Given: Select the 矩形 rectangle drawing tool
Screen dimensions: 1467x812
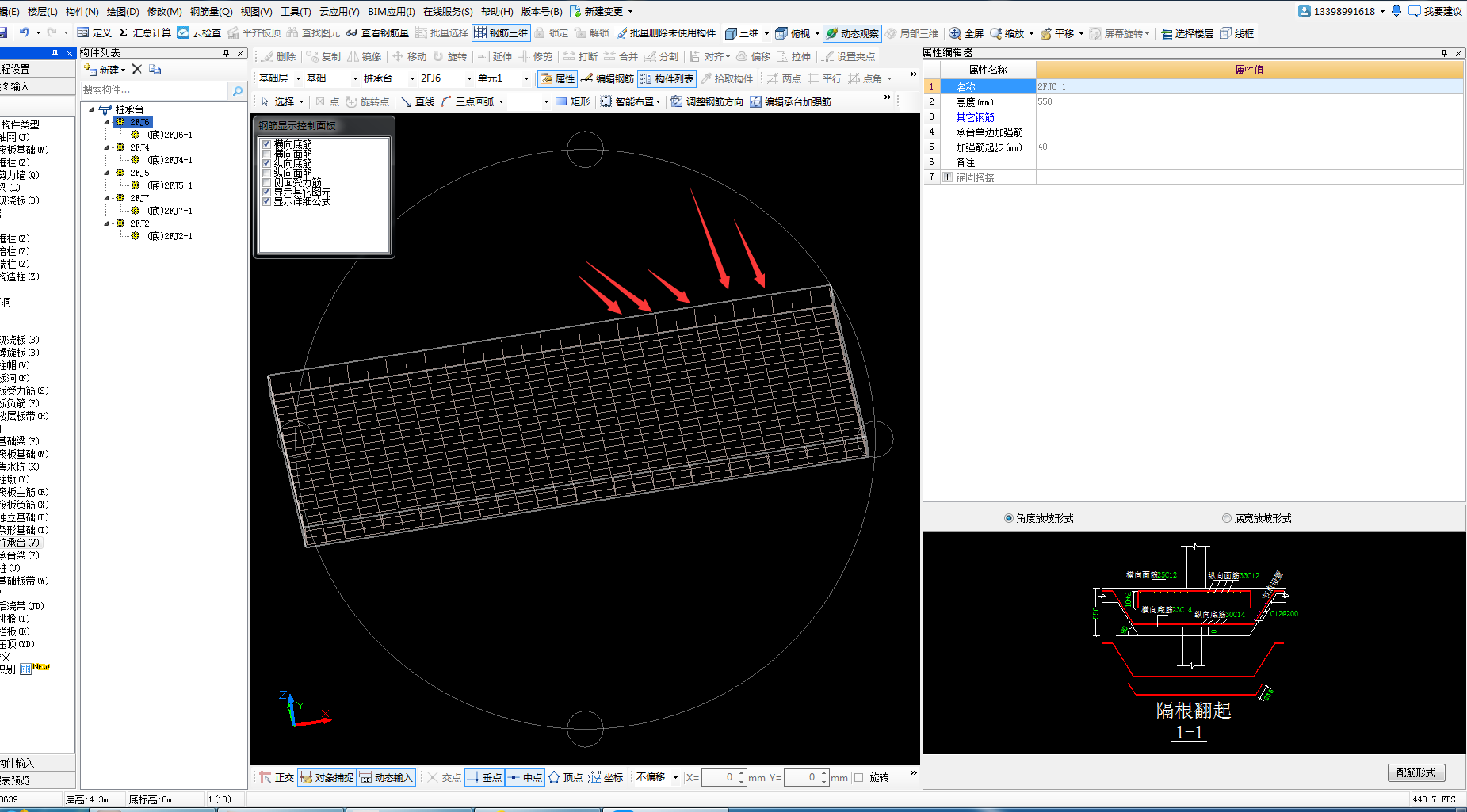Looking at the screenshot, I should [x=572, y=101].
